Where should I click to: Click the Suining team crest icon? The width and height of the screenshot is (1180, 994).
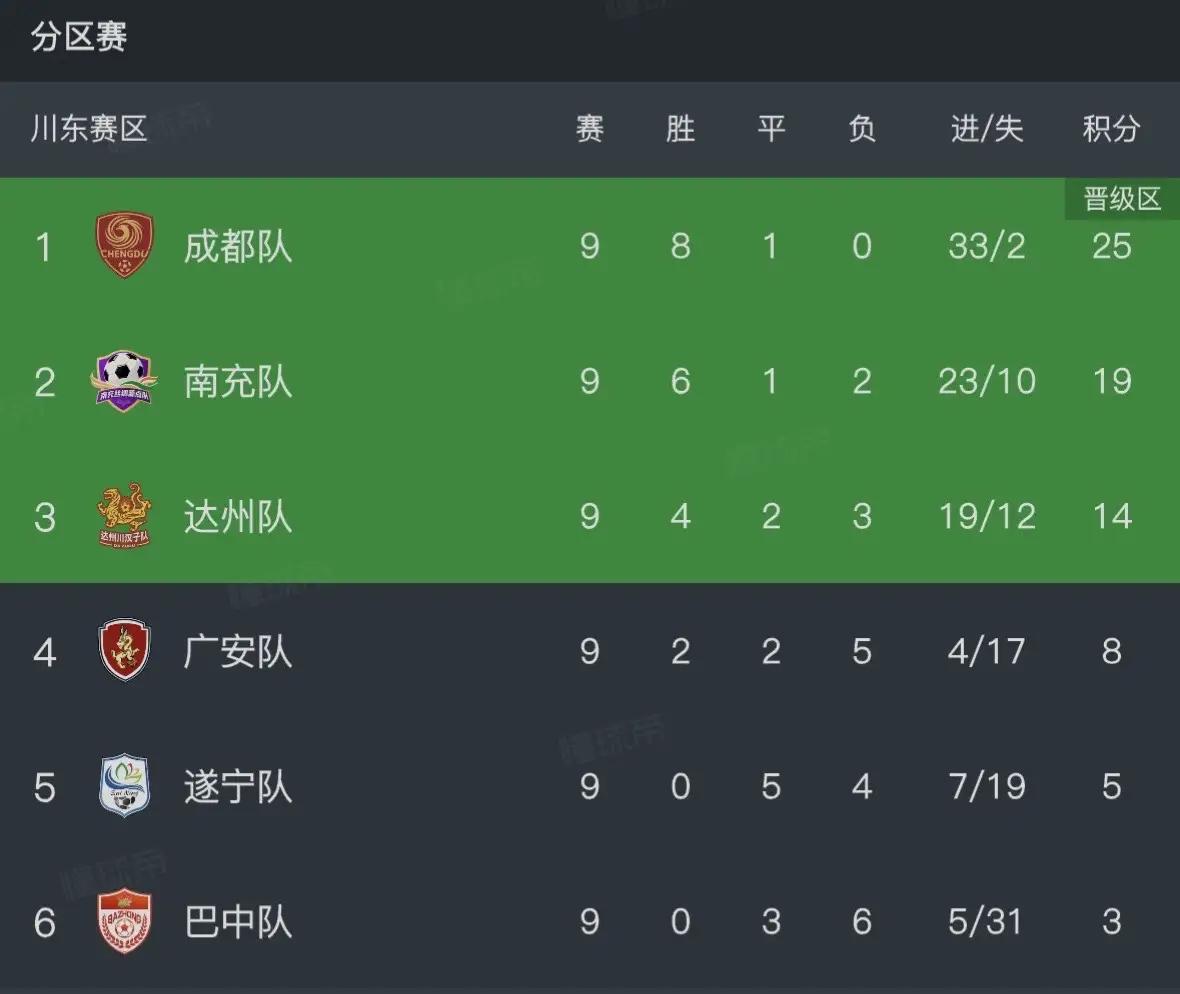[x=124, y=786]
